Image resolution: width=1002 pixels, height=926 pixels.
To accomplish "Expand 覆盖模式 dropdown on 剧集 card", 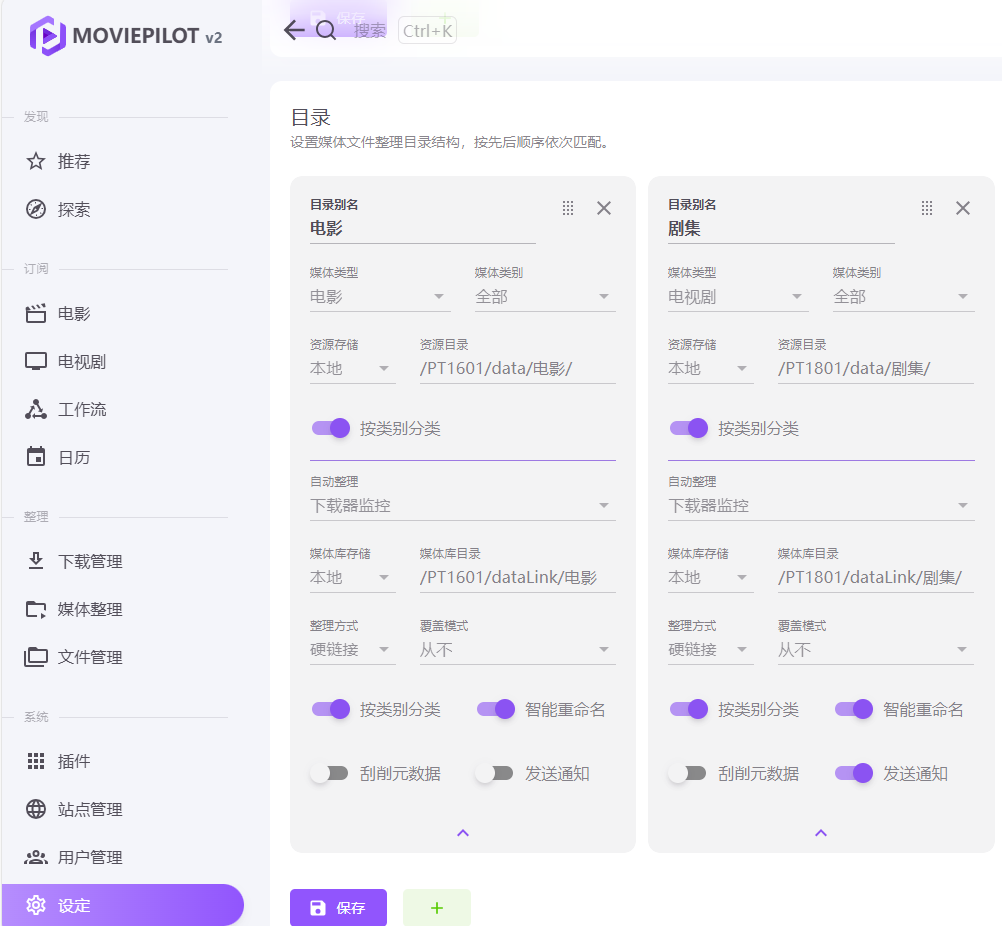I will (x=875, y=650).
